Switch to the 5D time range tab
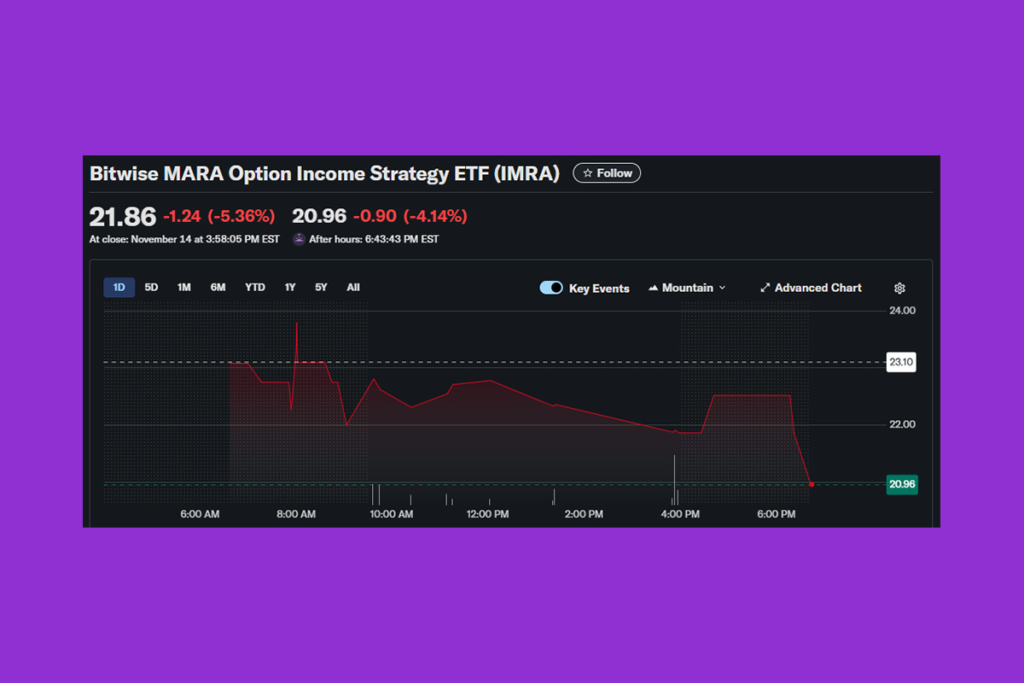 point(151,287)
